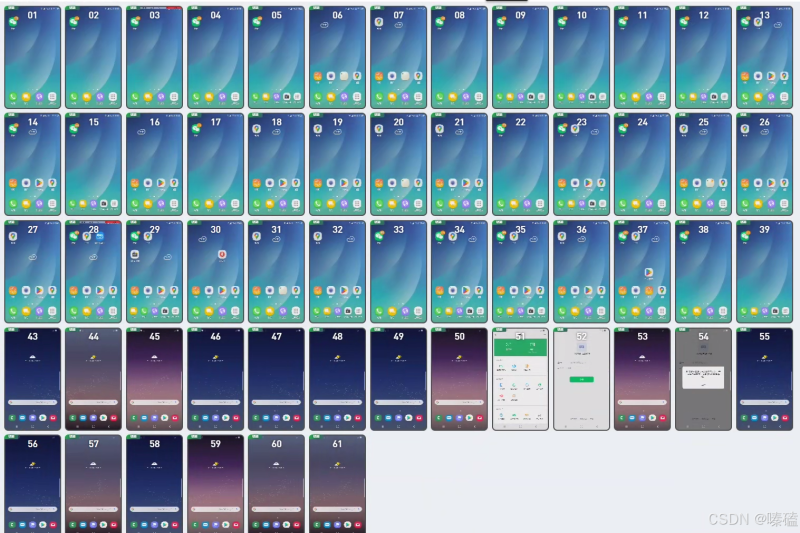Open the Messages icon on phone 04

[x=209, y=96]
